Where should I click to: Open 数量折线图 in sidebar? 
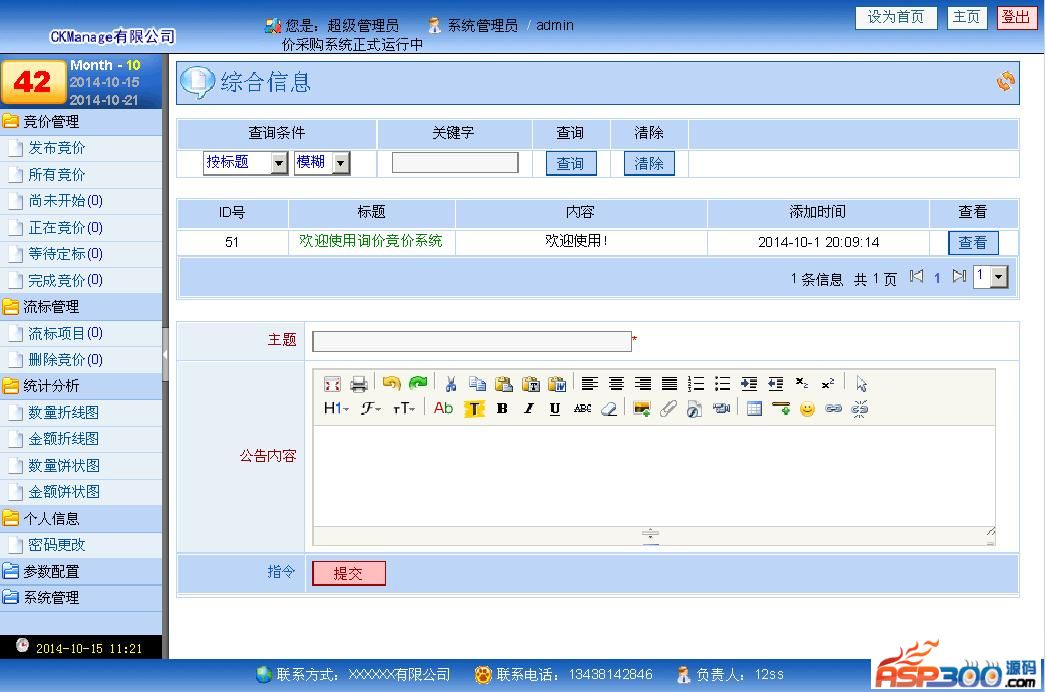point(63,413)
